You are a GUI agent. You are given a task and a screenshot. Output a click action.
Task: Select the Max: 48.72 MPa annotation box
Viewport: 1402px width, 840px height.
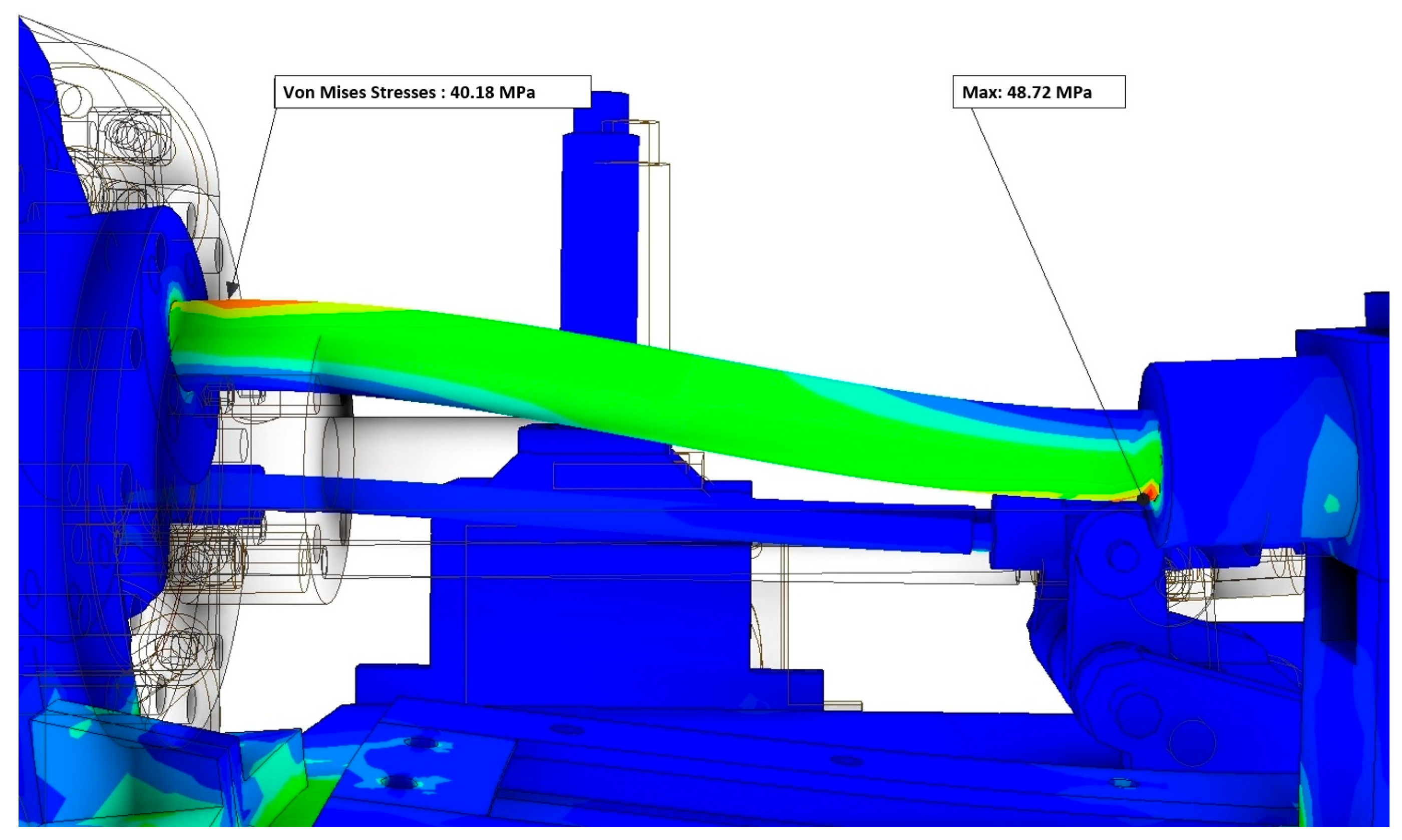(1038, 92)
